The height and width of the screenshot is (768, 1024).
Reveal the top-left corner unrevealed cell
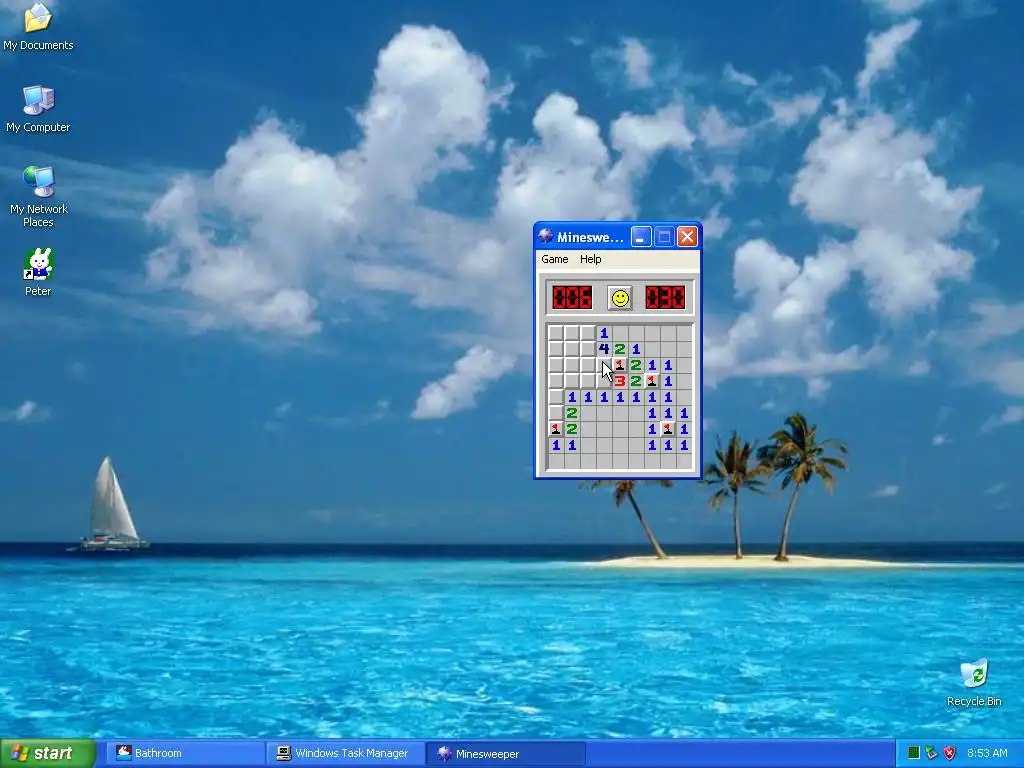point(556,333)
